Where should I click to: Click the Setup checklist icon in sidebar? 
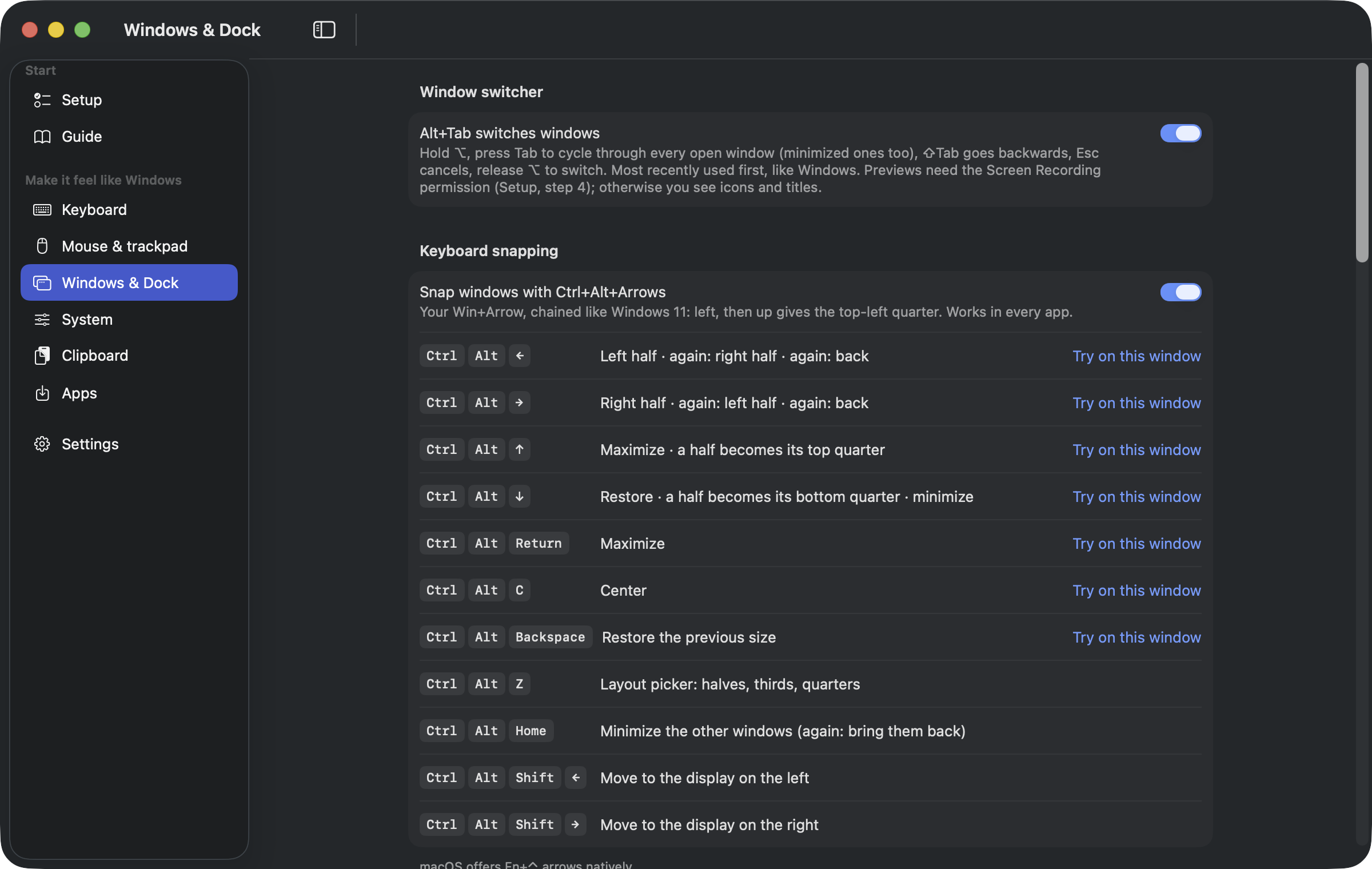[x=42, y=100]
